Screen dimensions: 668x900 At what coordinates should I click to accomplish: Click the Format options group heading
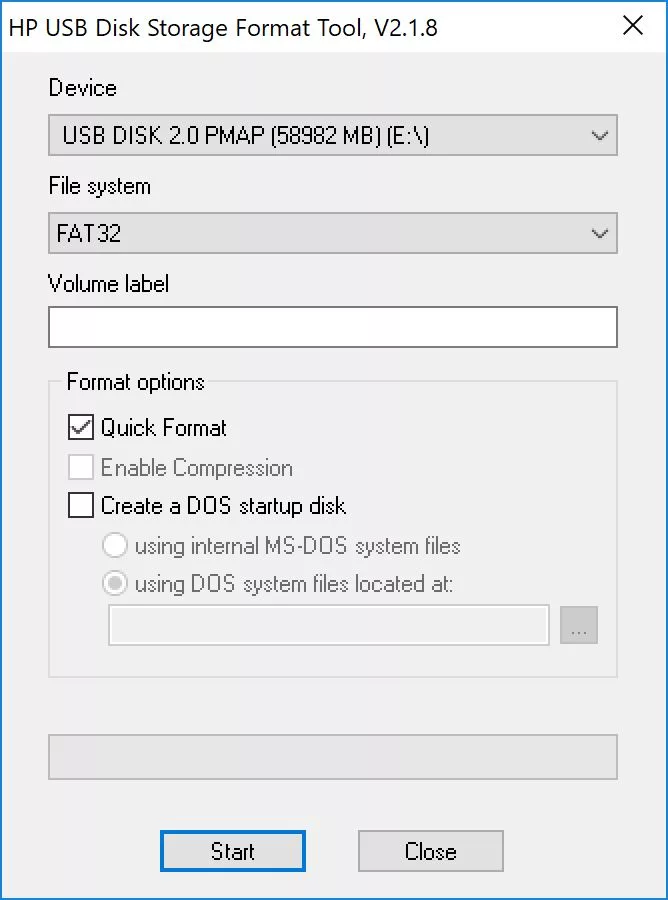[x=135, y=382]
